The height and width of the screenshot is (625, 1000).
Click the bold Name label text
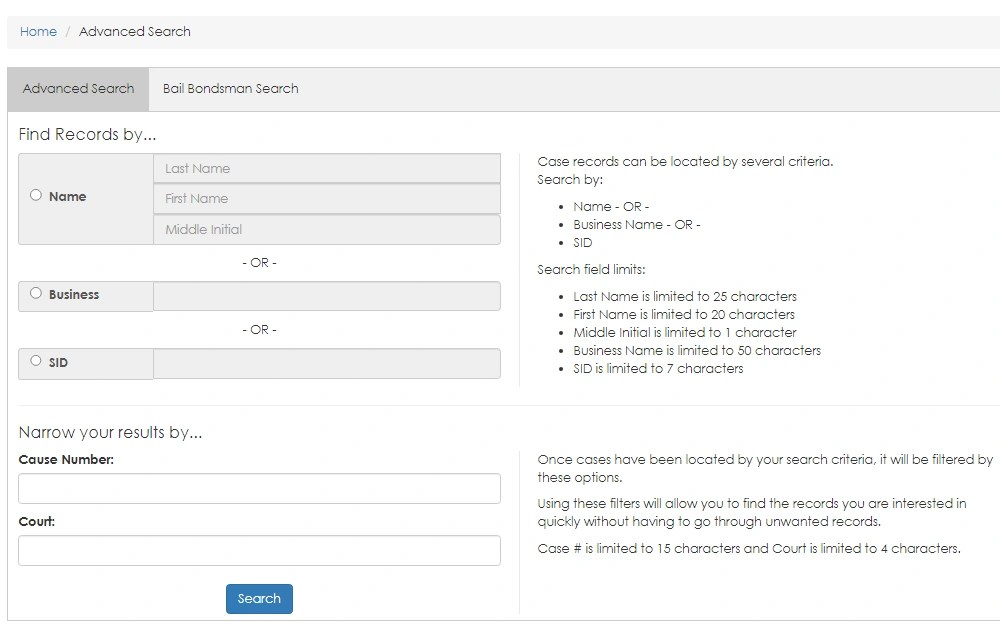coord(67,197)
